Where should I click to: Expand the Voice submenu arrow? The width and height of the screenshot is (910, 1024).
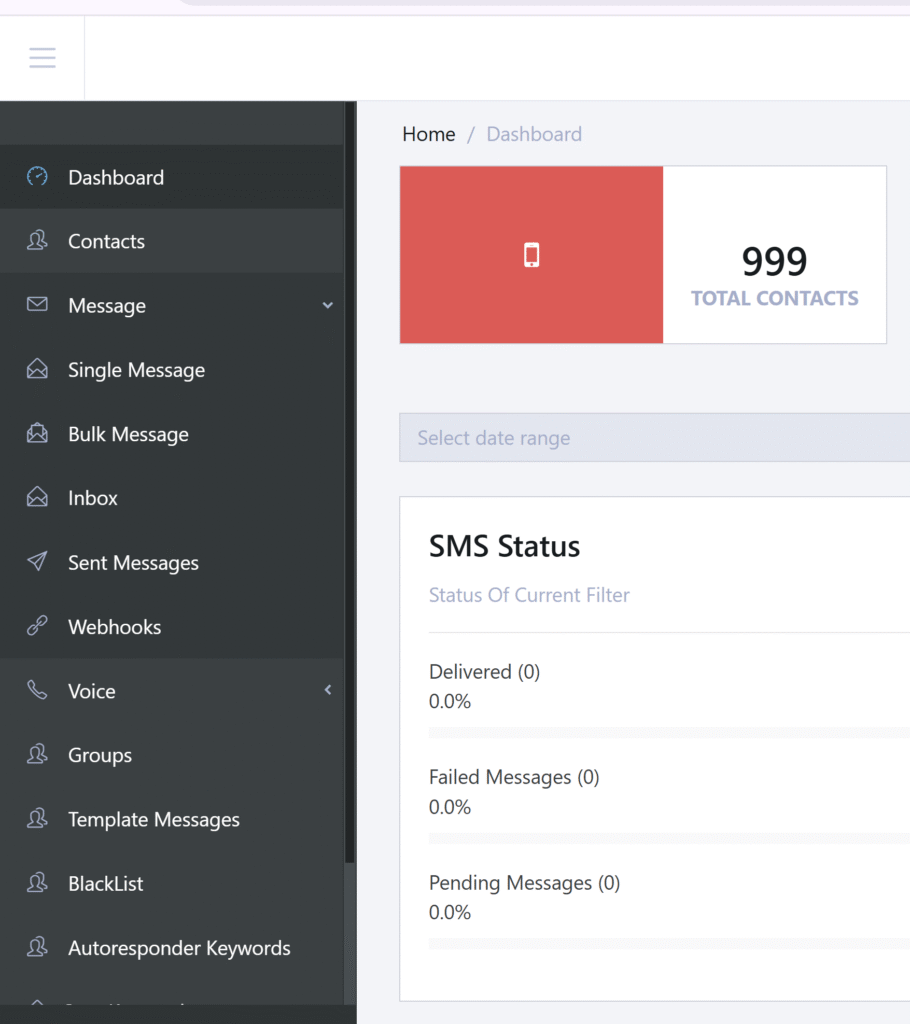pyautogui.click(x=327, y=690)
